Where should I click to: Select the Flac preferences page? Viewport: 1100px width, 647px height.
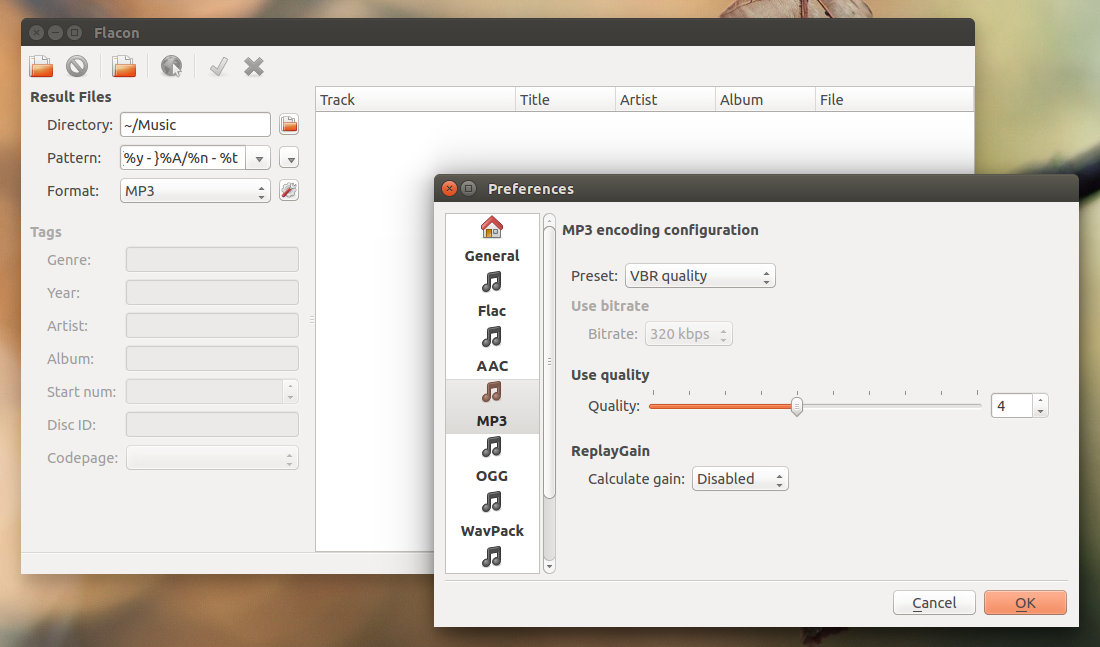click(x=492, y=295)
